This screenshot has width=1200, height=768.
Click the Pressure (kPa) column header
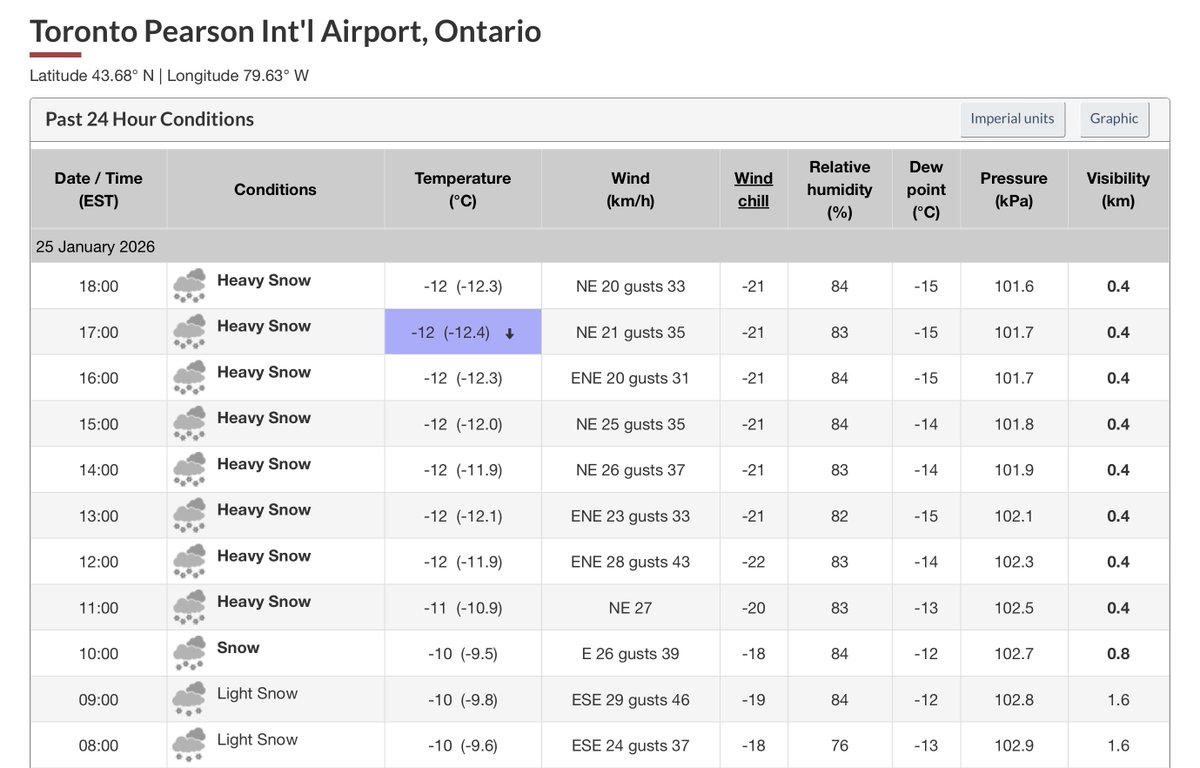click(1014, 189)
